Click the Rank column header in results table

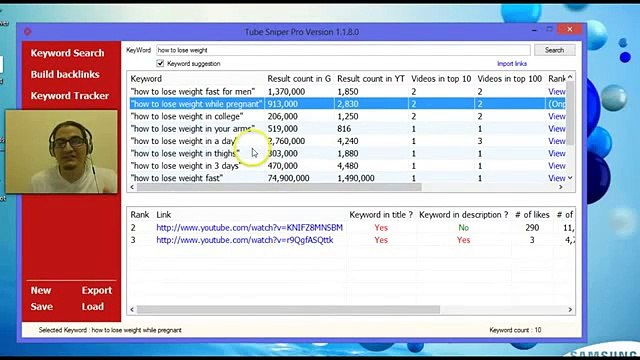click(x=140, y=215)
